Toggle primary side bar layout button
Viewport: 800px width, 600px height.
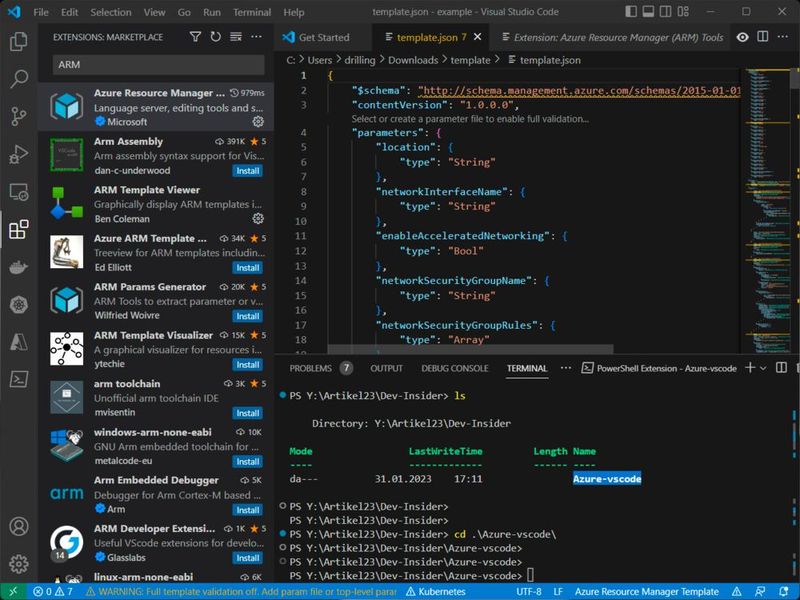pyautogui.click(x=631, y=11)
